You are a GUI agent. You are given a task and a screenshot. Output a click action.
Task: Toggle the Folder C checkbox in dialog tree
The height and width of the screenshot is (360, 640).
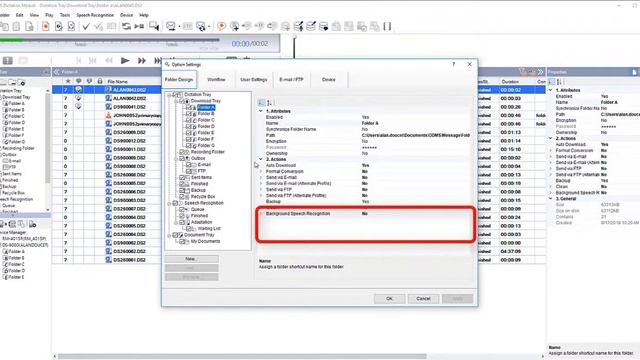click(189, 120)
